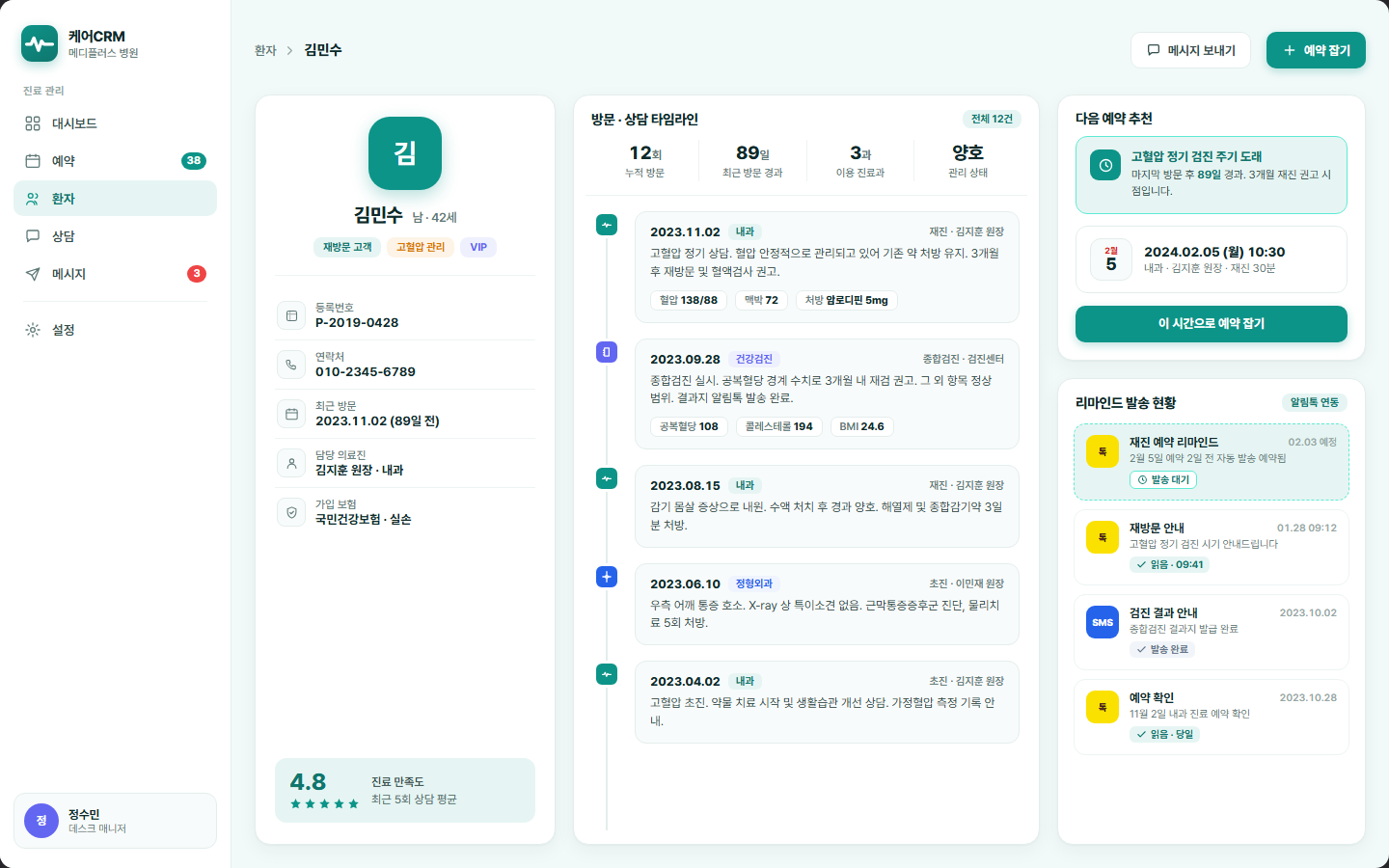Click the plus timeline marker for 2023.06.10

(x=607, y=577)
